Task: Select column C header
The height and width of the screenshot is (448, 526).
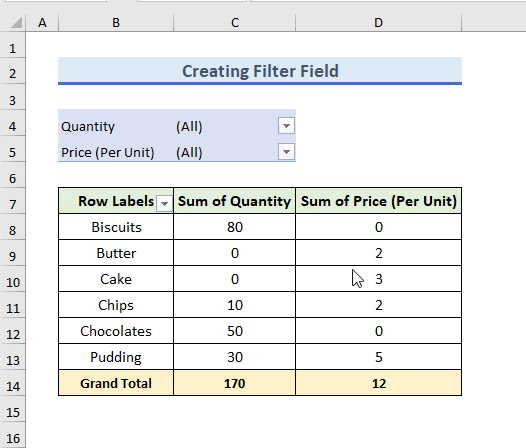Action: (235, 22)
